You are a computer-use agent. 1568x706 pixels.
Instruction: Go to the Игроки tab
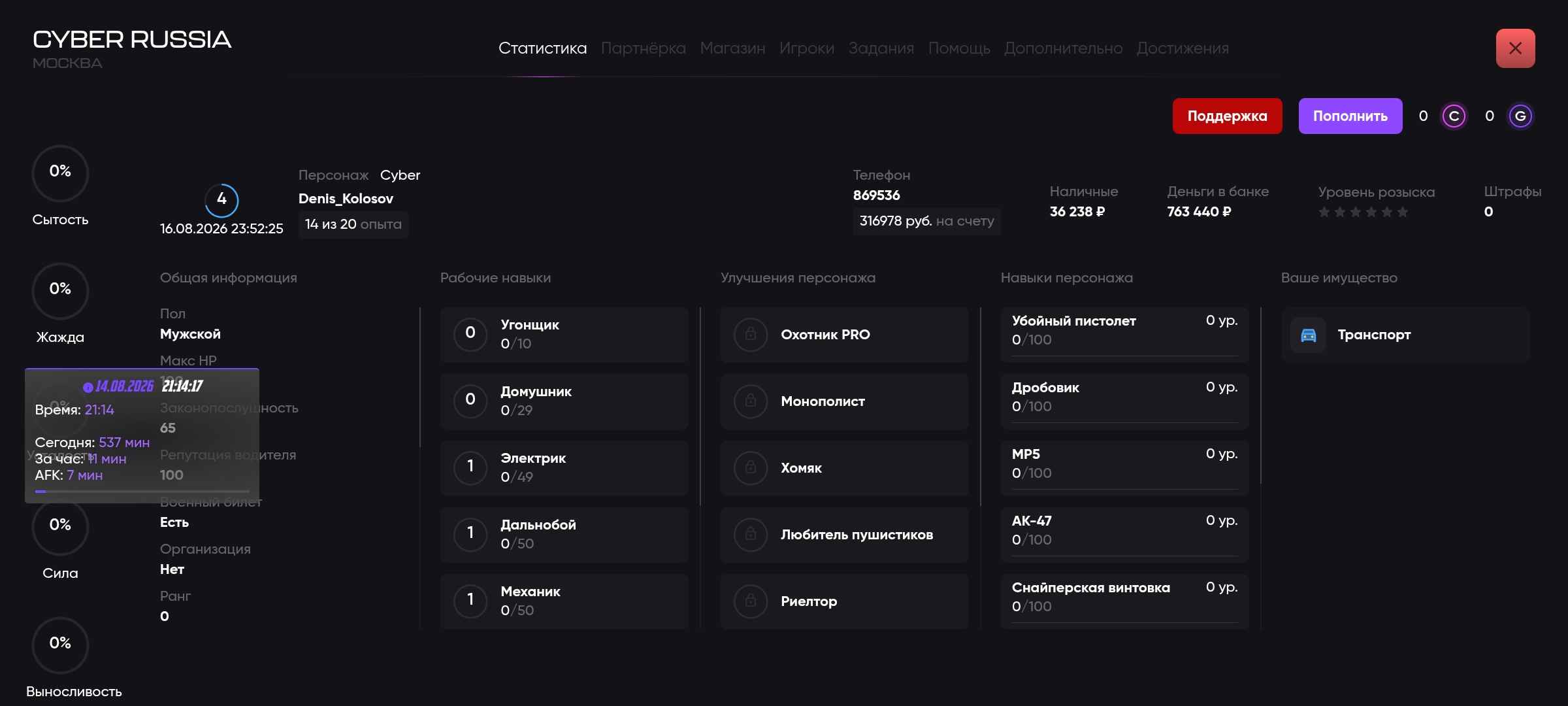pos(807,48)
